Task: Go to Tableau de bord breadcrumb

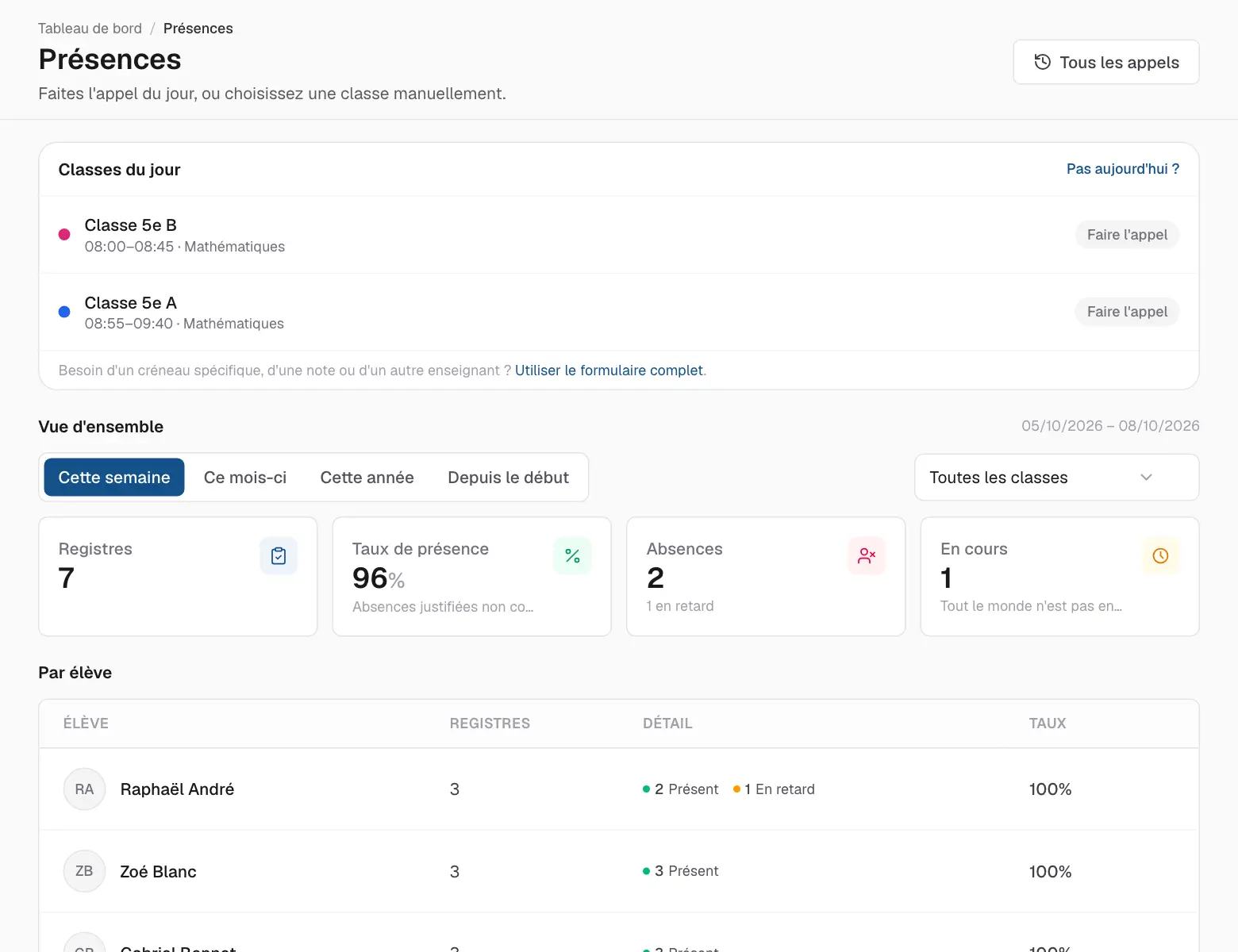Action: pyautogui.click(x=90, y=29)
